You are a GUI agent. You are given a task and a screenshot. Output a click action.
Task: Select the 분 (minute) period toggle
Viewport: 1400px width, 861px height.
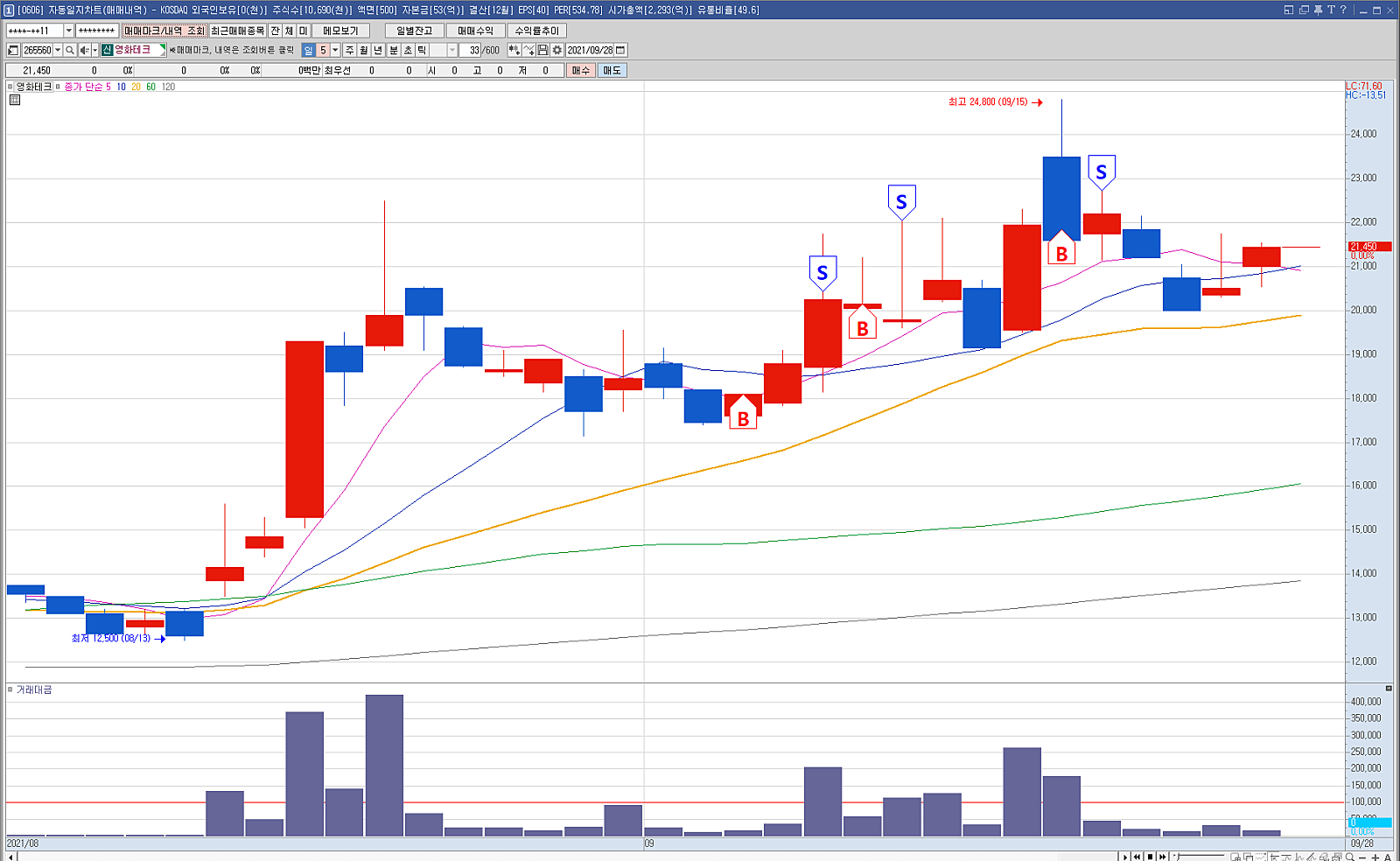click(394, 51)
